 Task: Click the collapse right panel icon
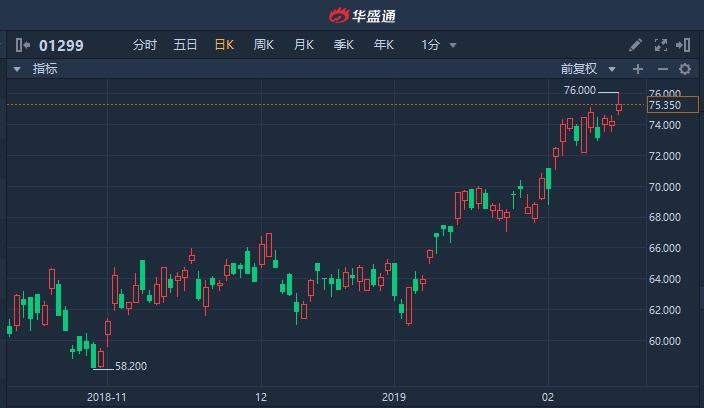(x=684, y=45)
